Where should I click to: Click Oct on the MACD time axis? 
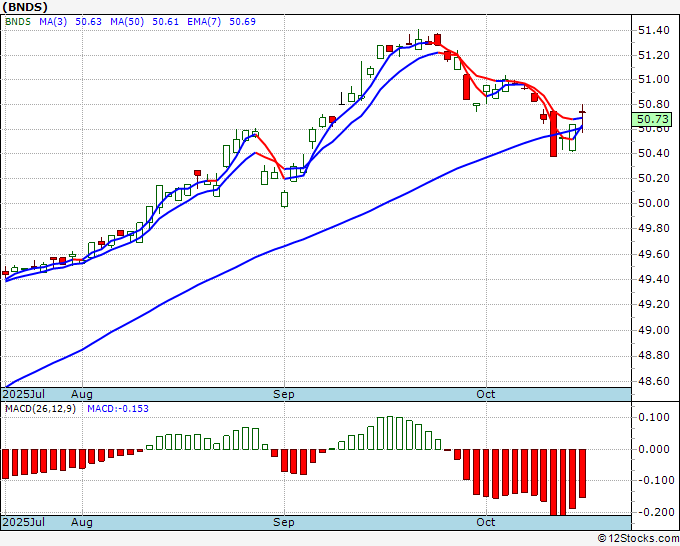486,522
